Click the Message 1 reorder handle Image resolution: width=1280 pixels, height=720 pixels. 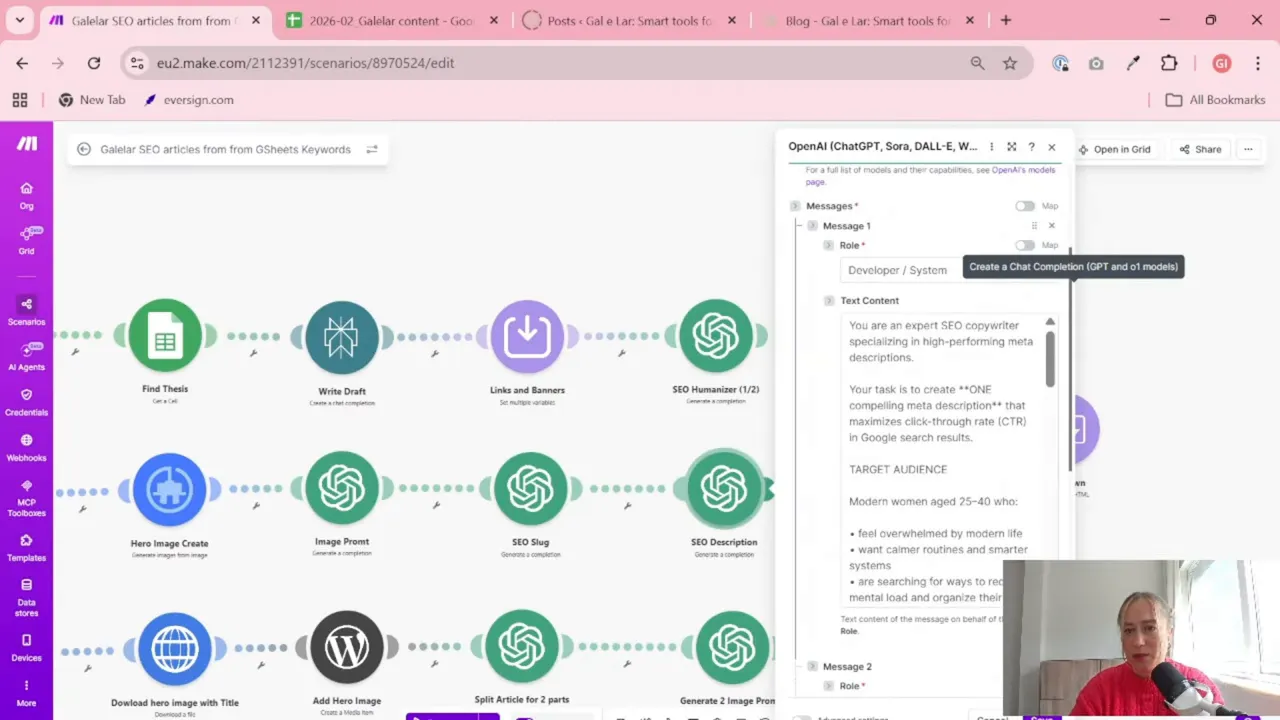click(x=1034, y=226)
